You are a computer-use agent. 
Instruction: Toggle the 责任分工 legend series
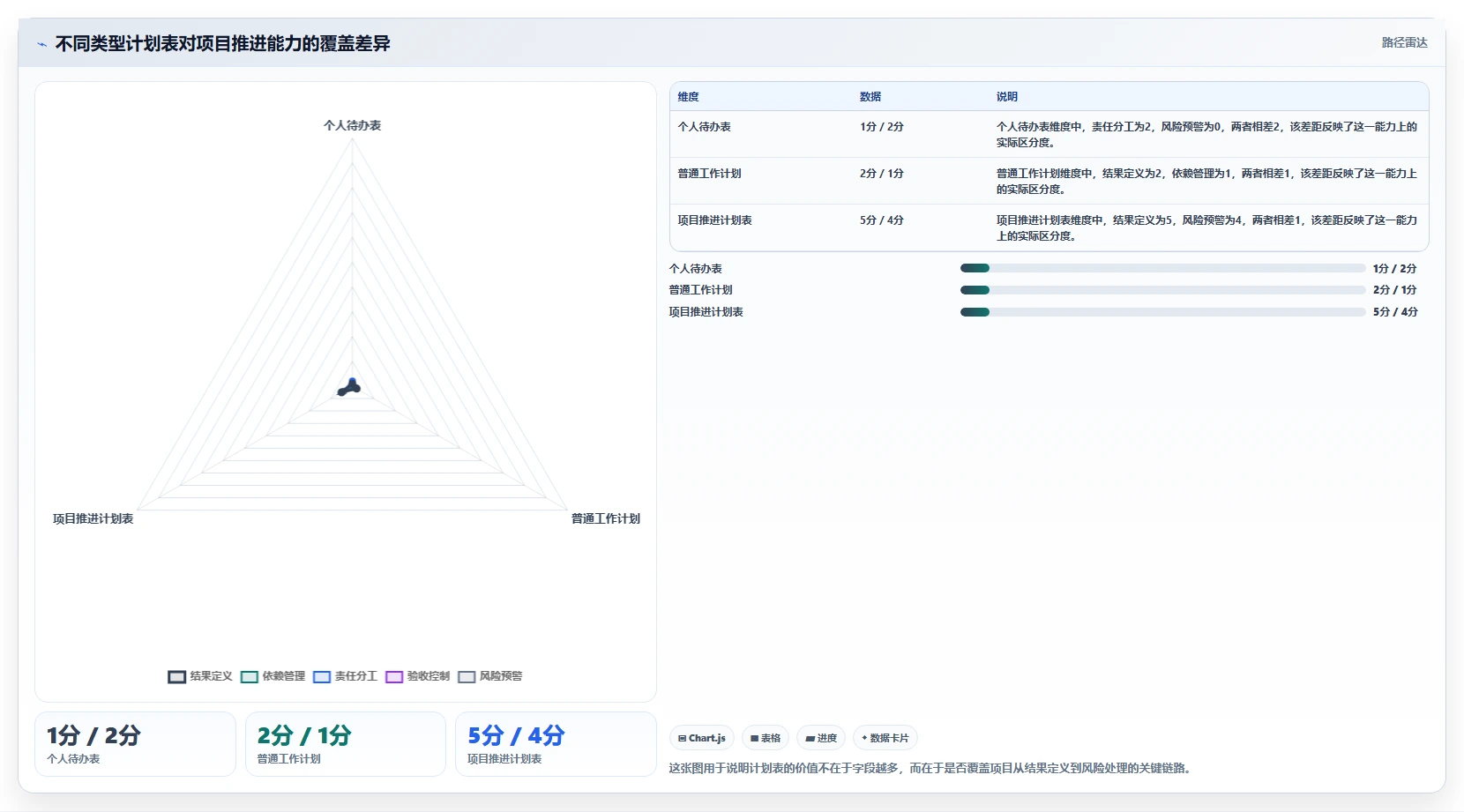pyautogui.click(x=345, y=676)
